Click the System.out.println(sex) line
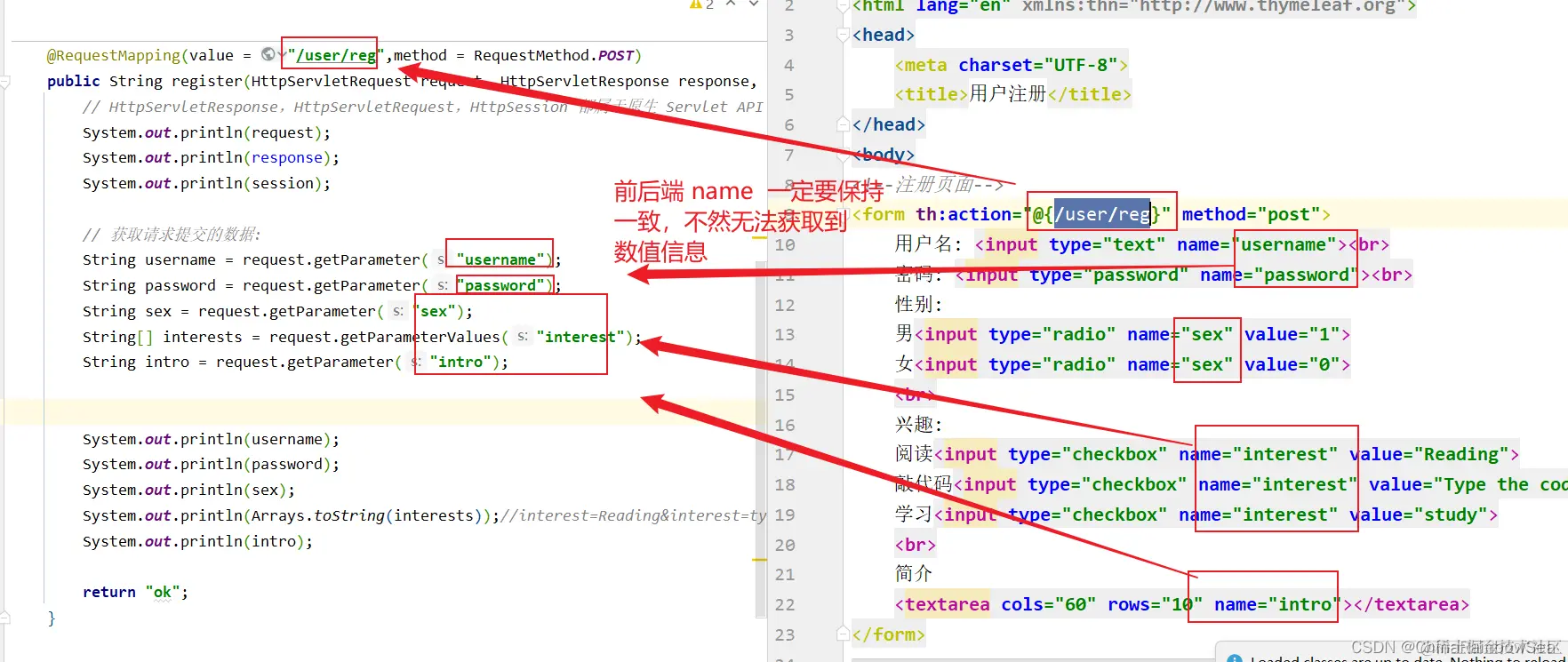 pyautogui.click(x=188, y=490)
